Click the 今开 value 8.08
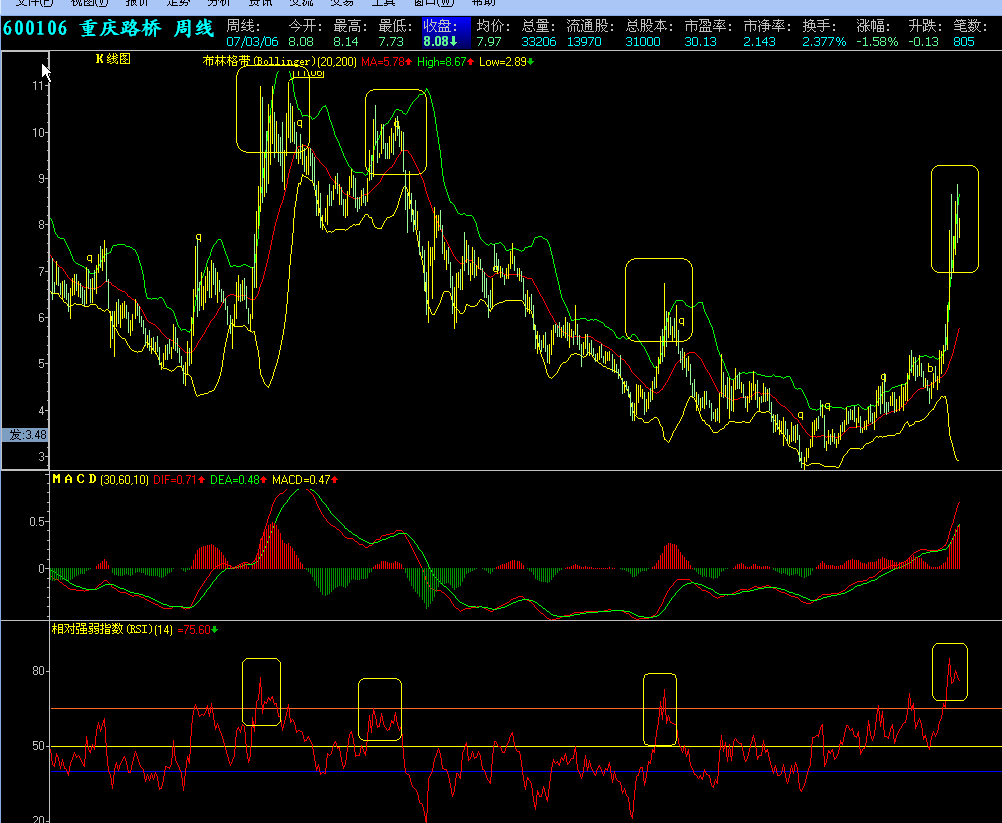 pyautogui.click(x=301, y=42)
